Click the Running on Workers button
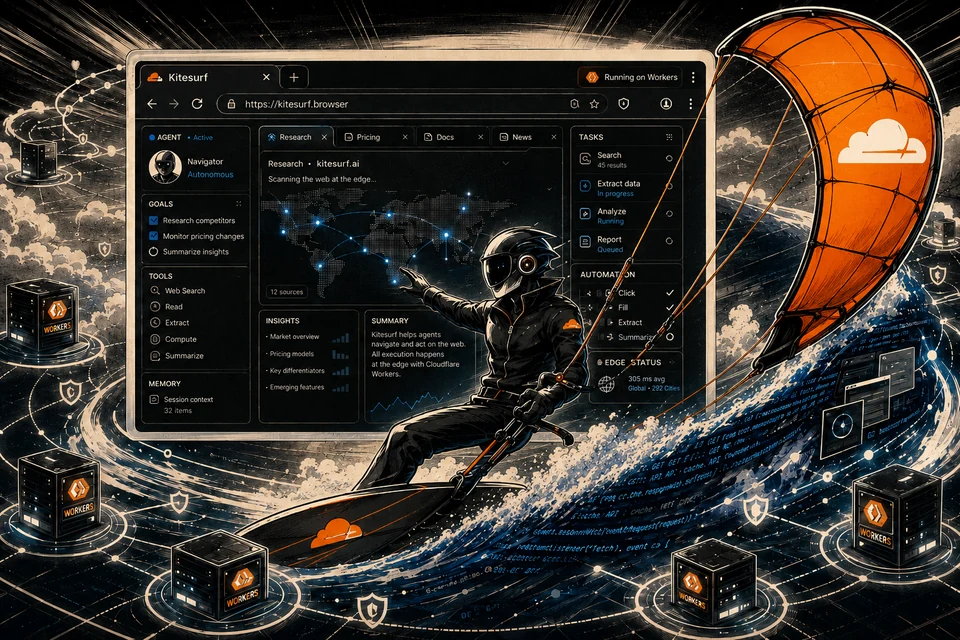This screenshot has width=960, height=640. (631, 77)
